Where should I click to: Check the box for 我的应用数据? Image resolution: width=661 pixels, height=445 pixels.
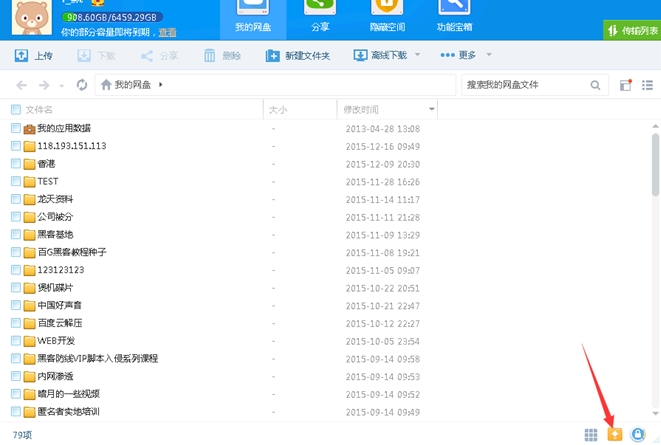coord(16,128)
